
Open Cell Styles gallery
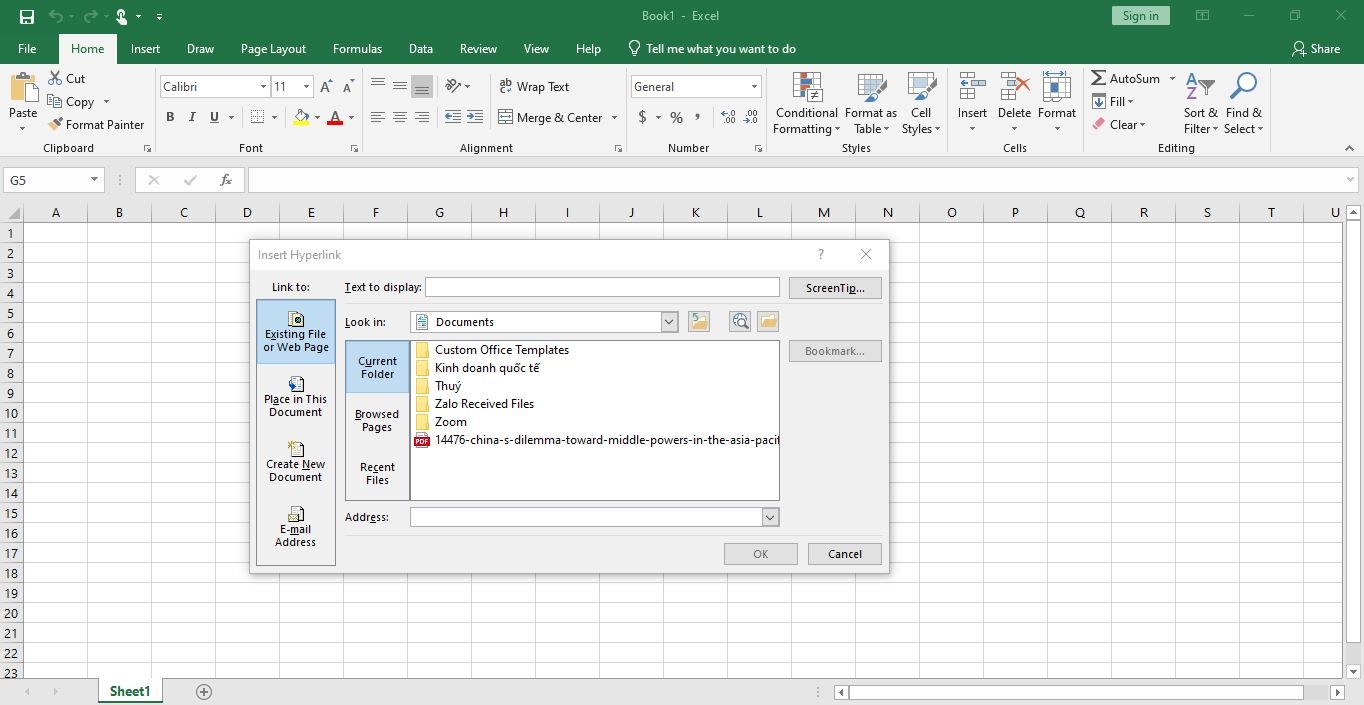921,103
